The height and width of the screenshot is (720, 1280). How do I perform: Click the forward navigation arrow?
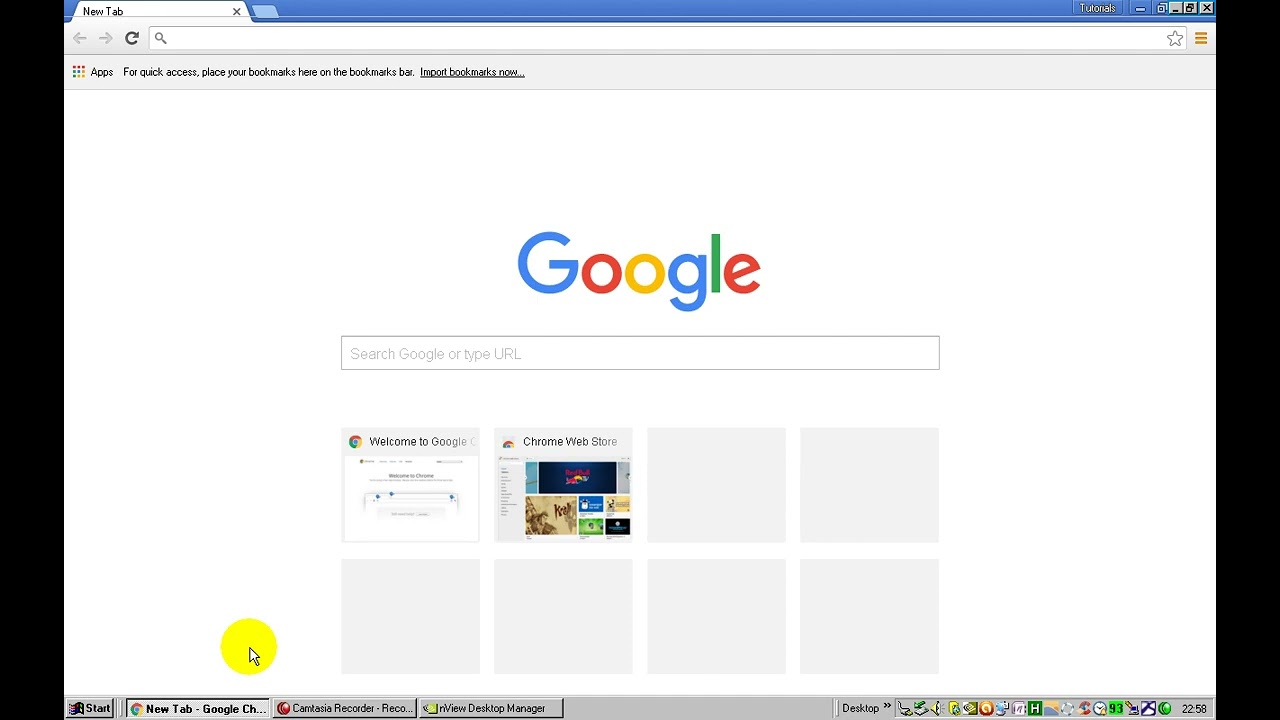pyautogui.click(x=105, y=38)
